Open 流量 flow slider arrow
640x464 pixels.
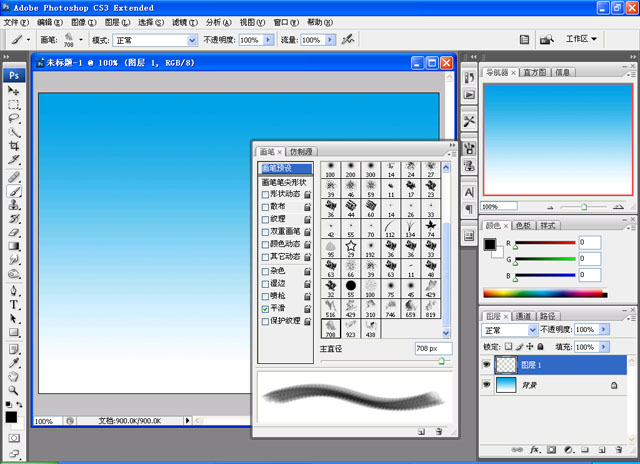[330, 40]
